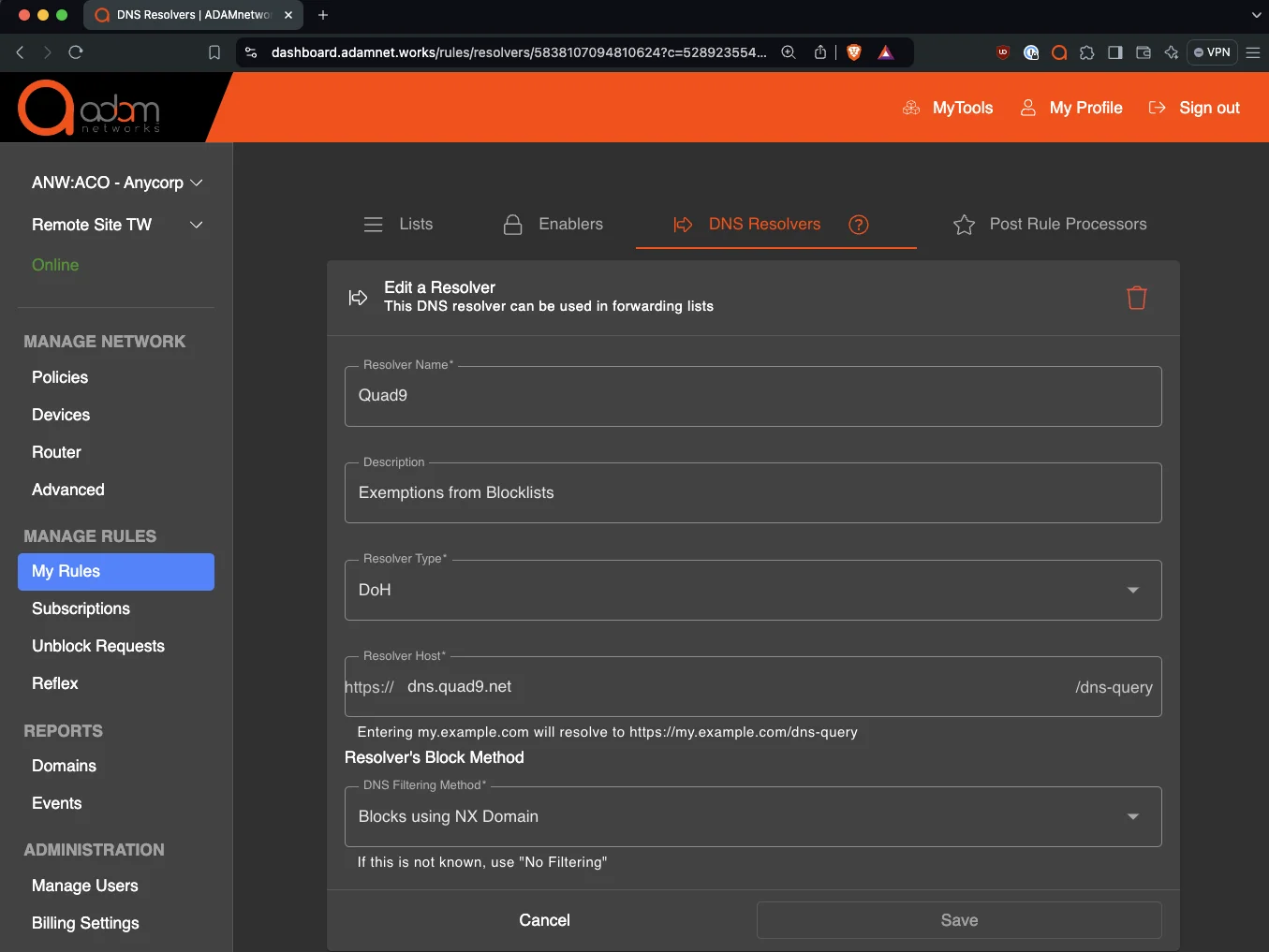Expand the Remote Site TW dropdown
Screen dimensions: 1269x952
click(117, 225)
